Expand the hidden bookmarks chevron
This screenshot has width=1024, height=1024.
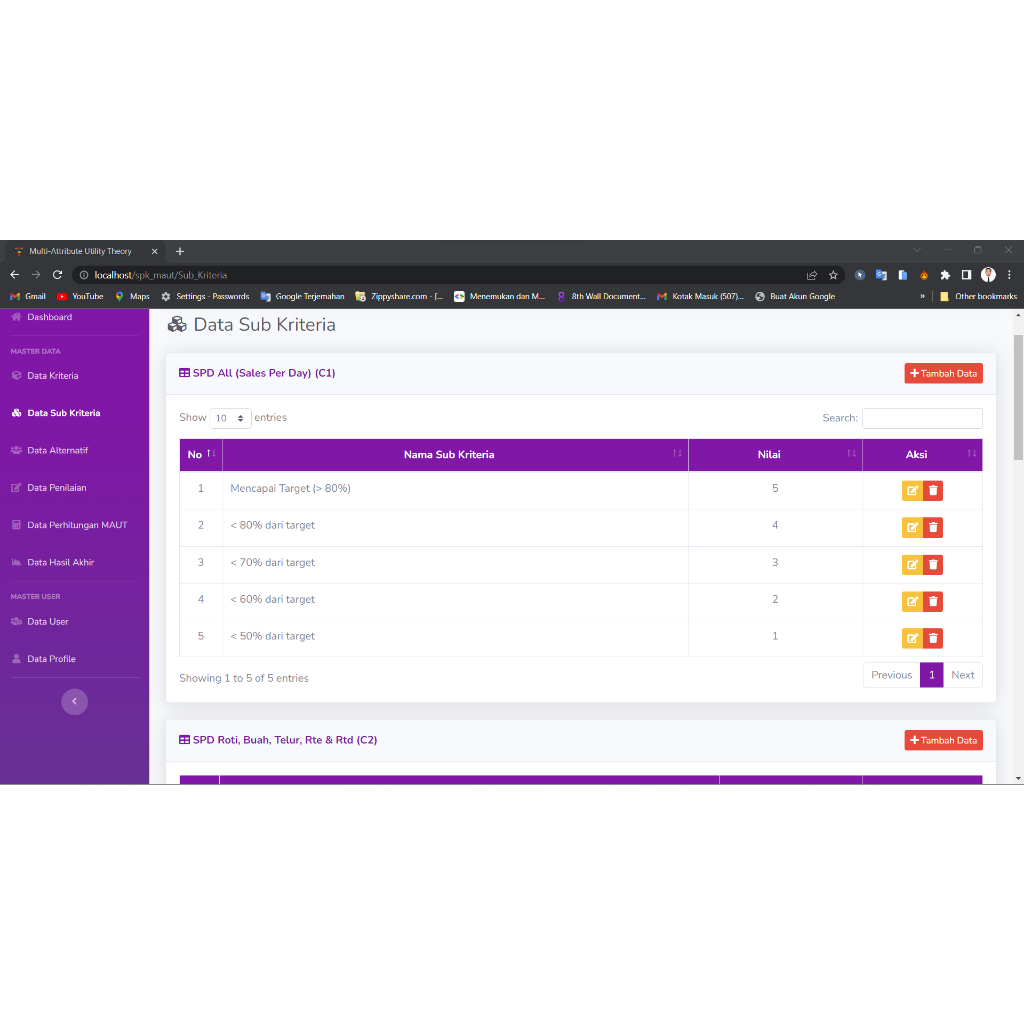tap(922, 296)
